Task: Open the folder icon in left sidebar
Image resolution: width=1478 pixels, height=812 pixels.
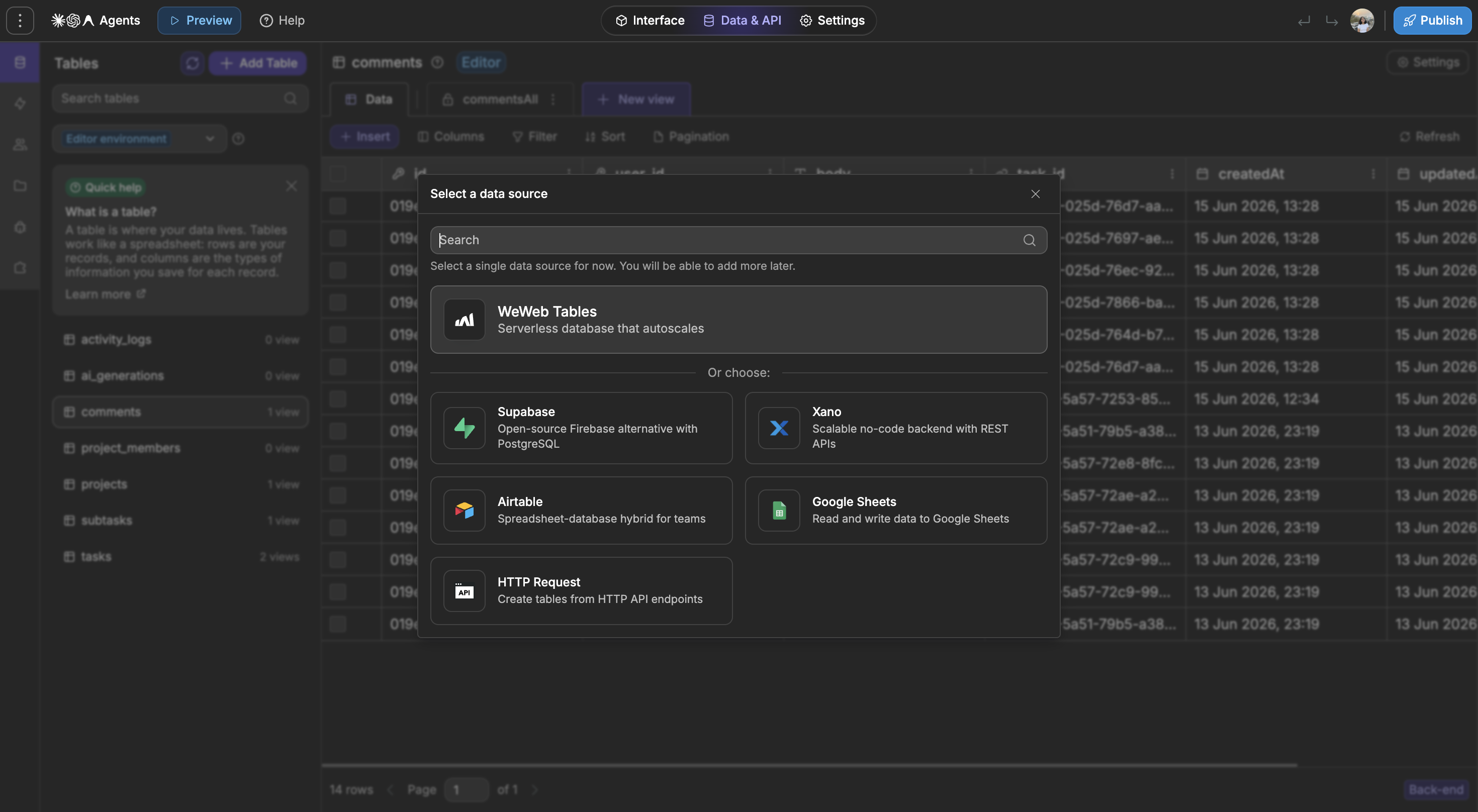Action: (x=20, y=186)
